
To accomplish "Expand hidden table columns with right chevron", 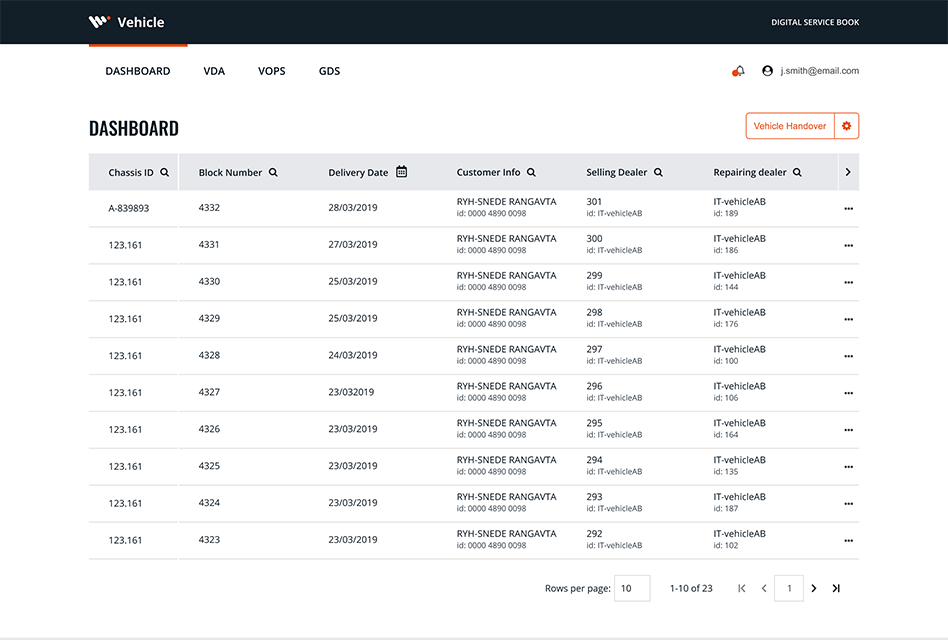I will point(848,172).
